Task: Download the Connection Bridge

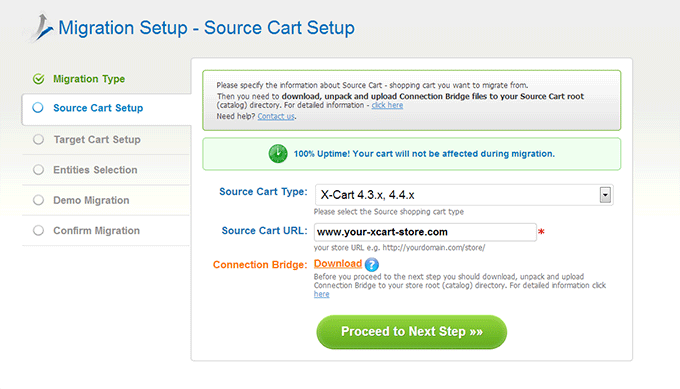Action: coord(338,264)
